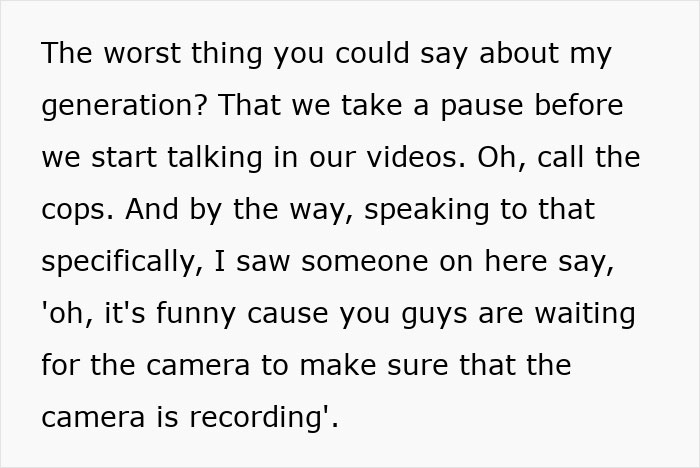
Task: Click the word "funny"
Action: [196, 314]
